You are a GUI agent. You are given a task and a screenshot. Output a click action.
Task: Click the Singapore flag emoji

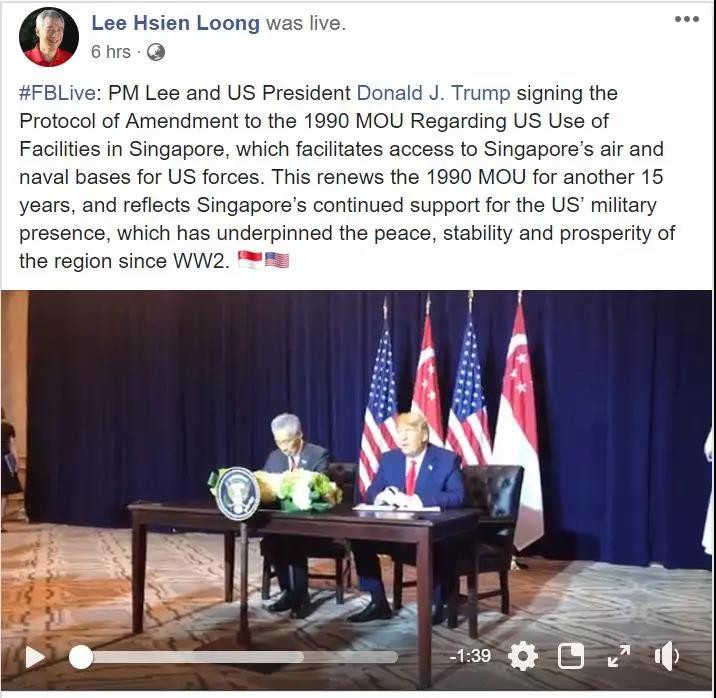click(x=250, y=261)
